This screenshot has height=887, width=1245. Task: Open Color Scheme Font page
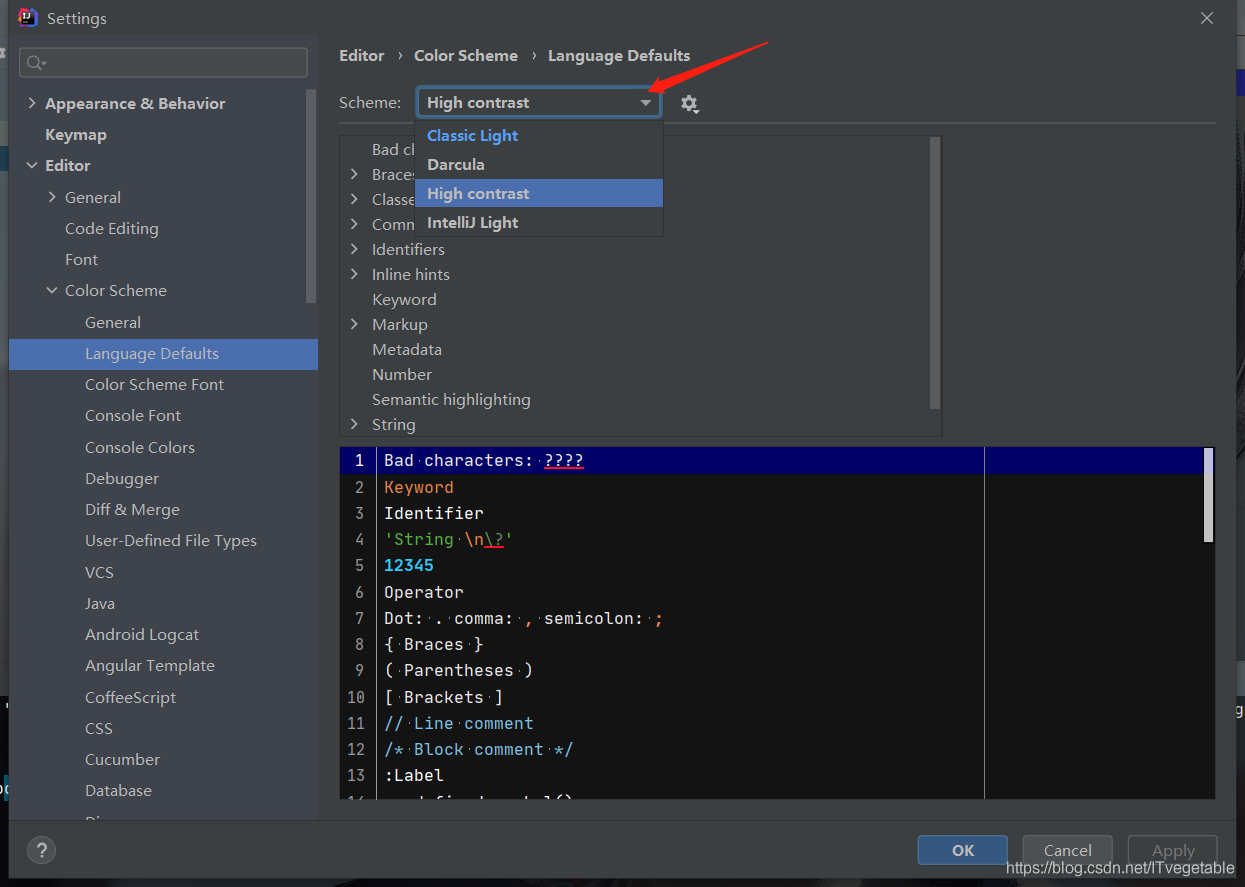155,385
